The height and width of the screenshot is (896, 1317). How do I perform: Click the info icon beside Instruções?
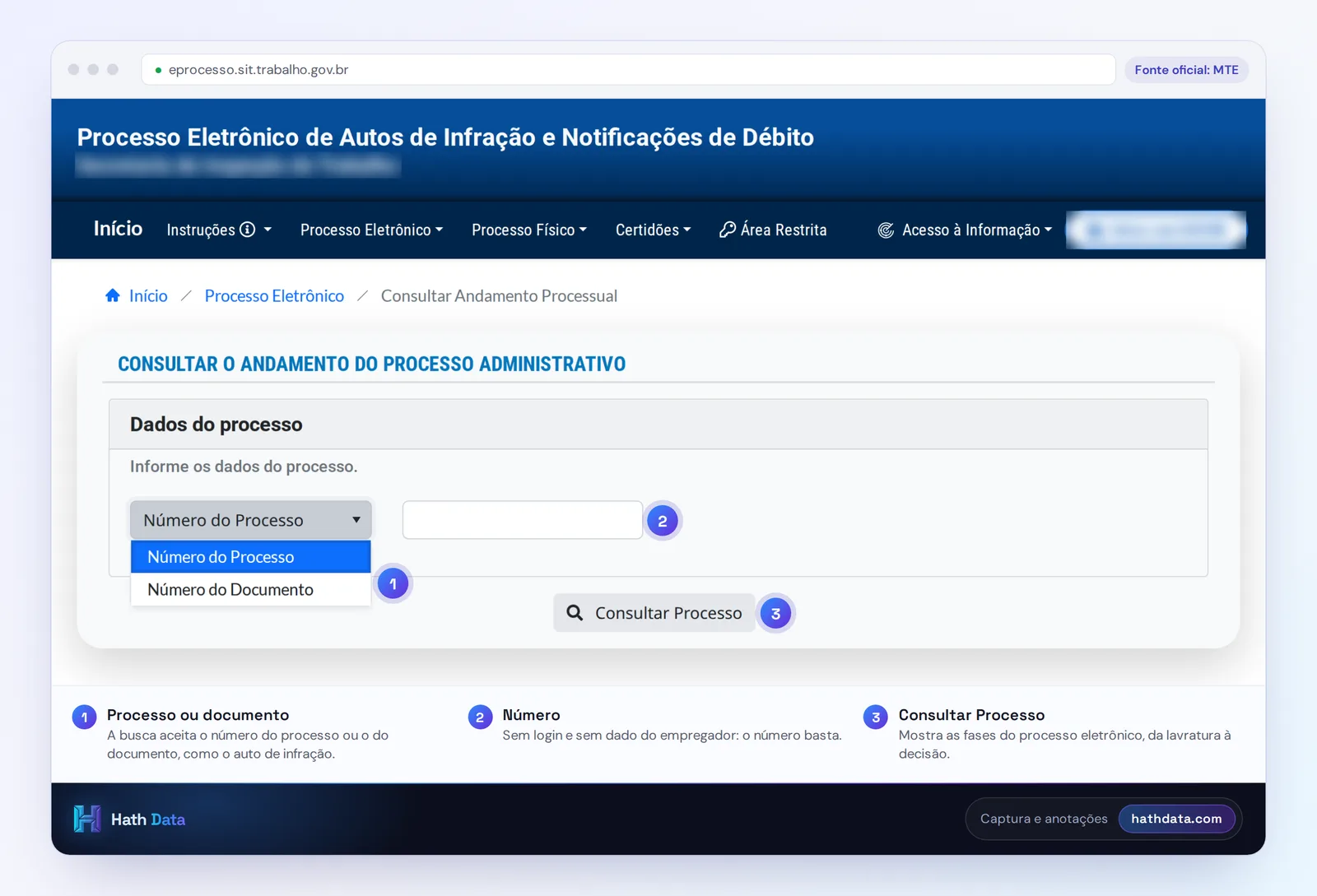click(247, 230)
